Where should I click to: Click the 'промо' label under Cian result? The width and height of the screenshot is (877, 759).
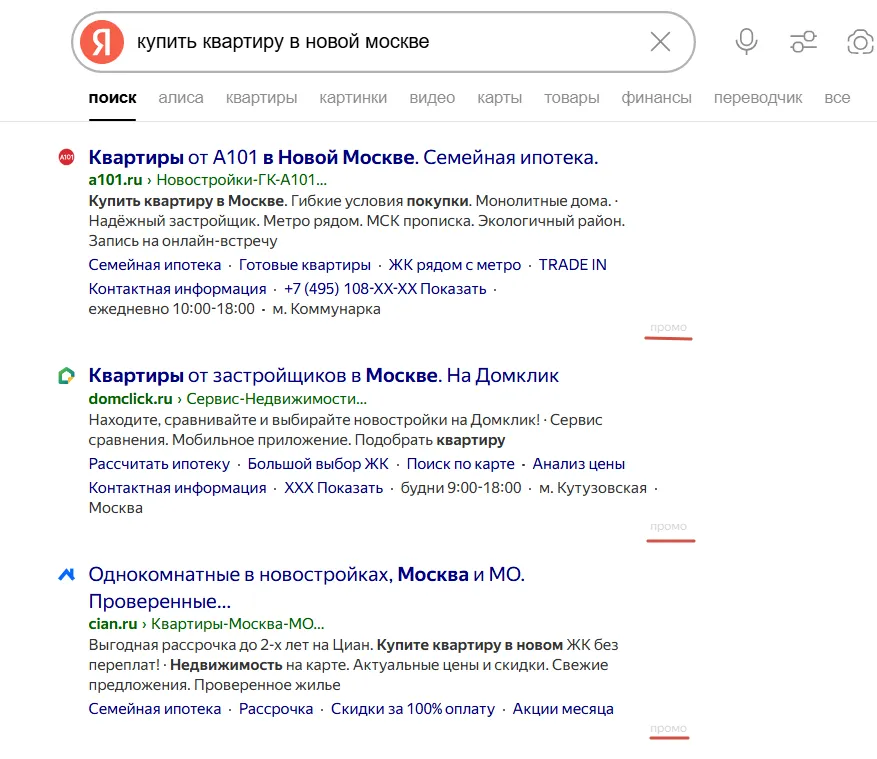[x=668, y=728]
